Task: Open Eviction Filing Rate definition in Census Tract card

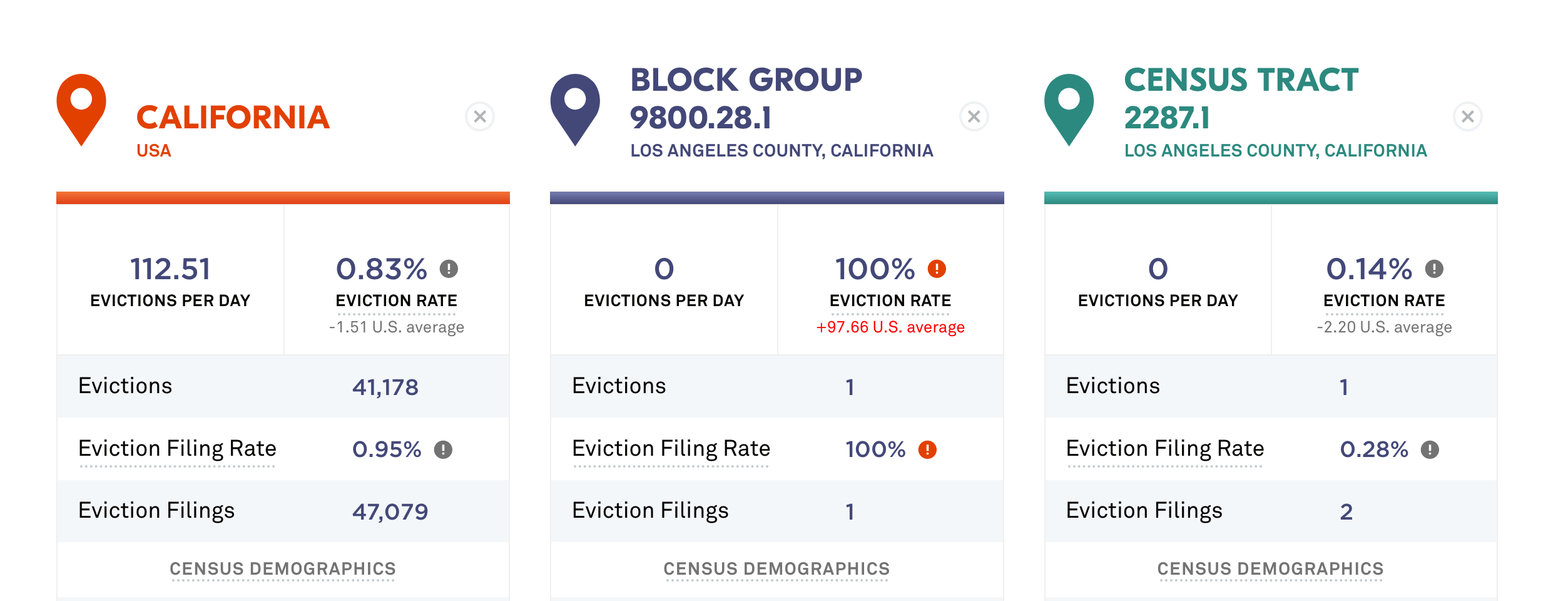Action: (1166, 449)
